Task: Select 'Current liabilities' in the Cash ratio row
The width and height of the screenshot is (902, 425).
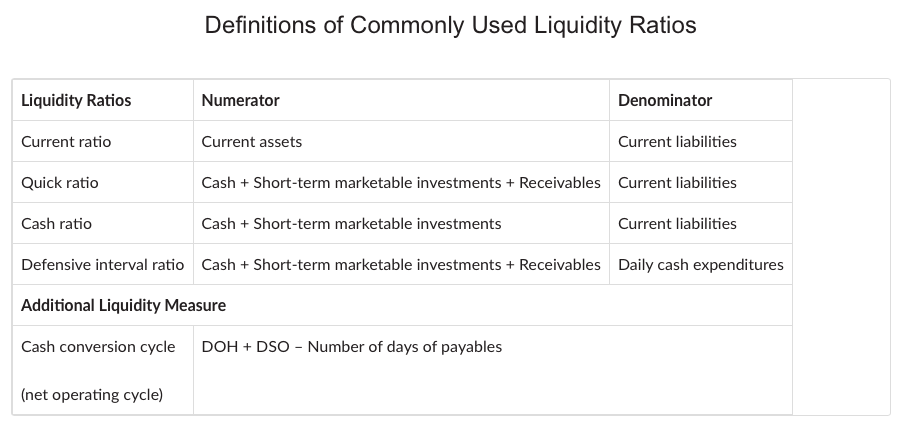Action: (677, 224)
